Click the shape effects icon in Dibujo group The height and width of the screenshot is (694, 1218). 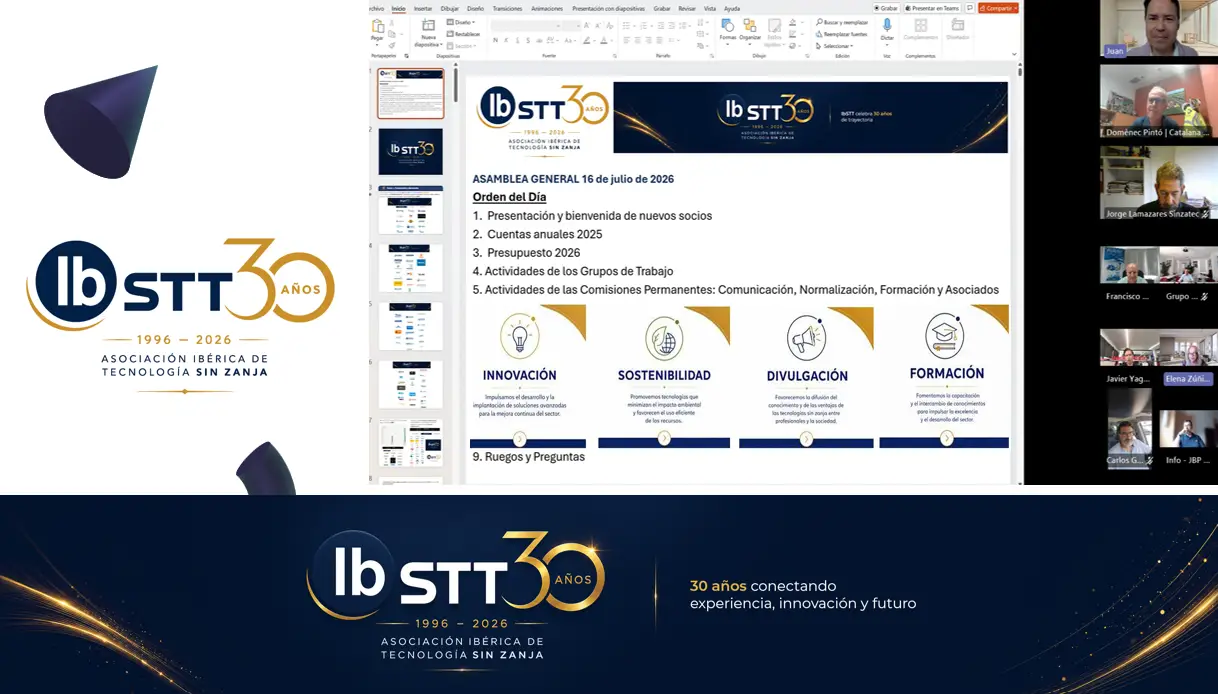click(x=792, y=45)
